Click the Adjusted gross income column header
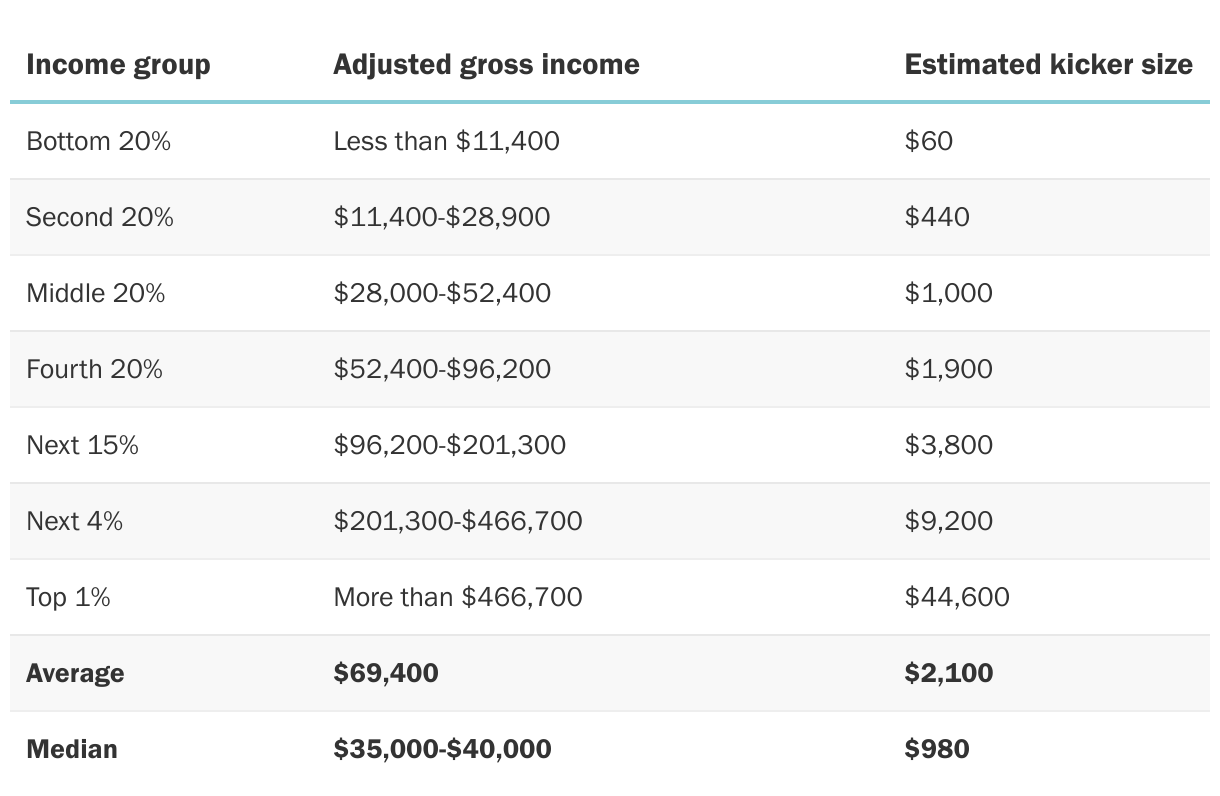This screenshot has height=796, width=1220. point(486,65)
